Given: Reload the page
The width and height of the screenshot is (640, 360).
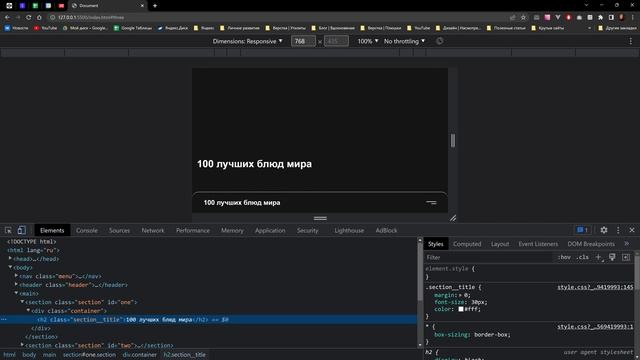Looking at the screenshot, I should pyautogui.click(x=29, y=18).
